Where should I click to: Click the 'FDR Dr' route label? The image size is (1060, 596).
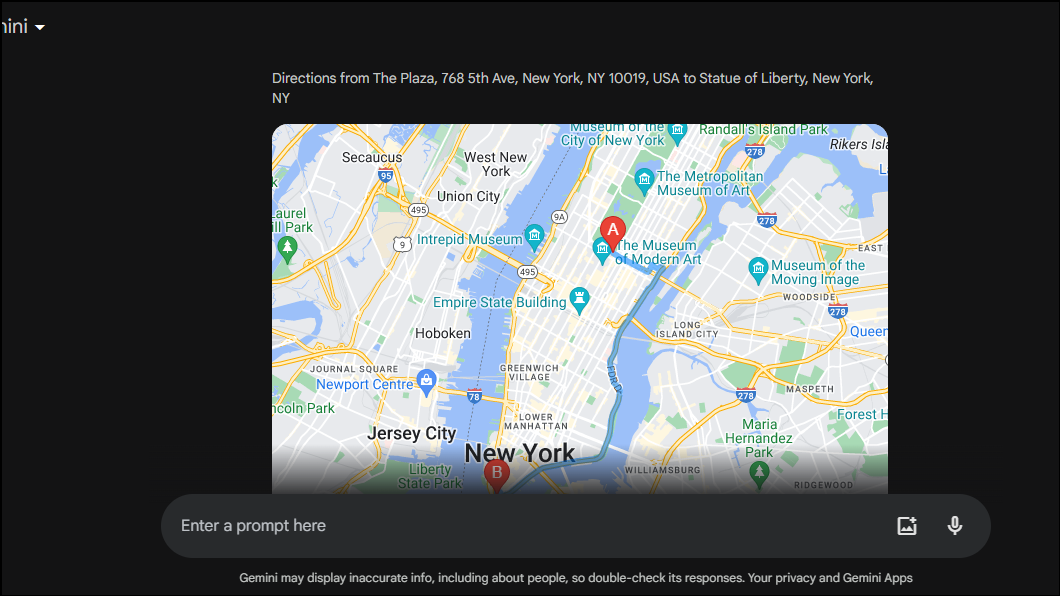point(613,378)
